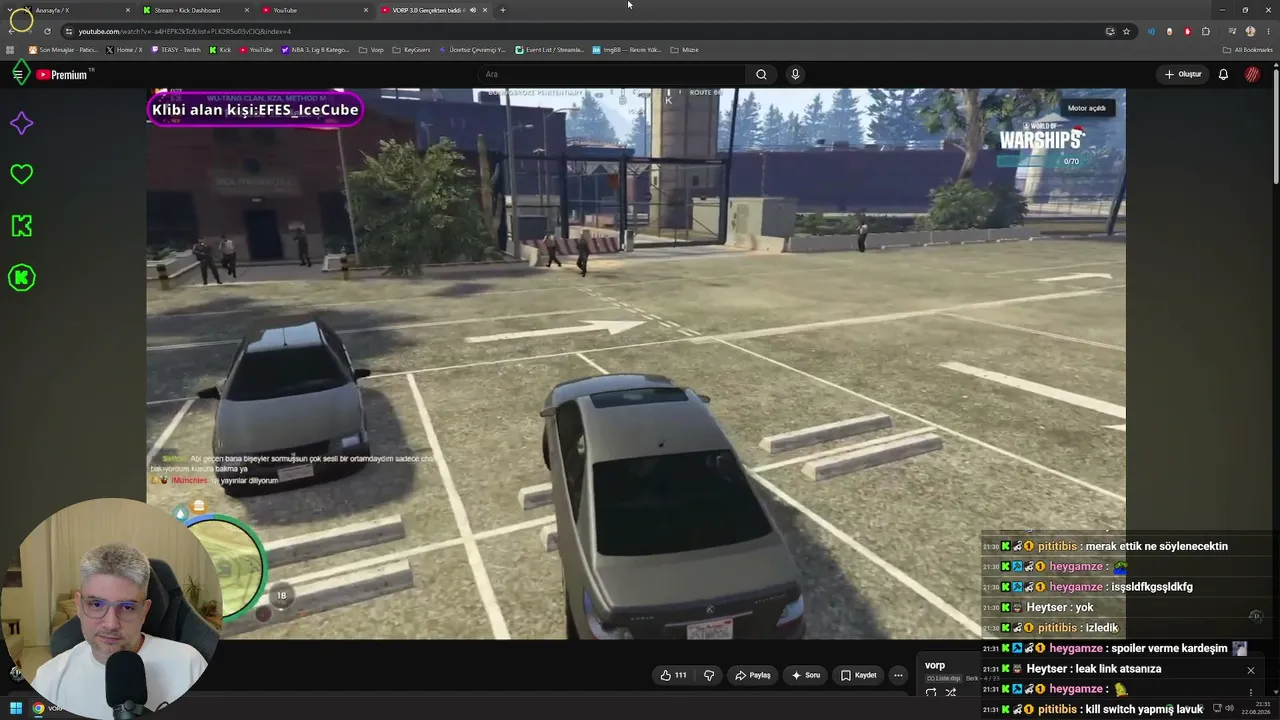Open a new browser tab
1280x720 pixels.
point(502,10)
